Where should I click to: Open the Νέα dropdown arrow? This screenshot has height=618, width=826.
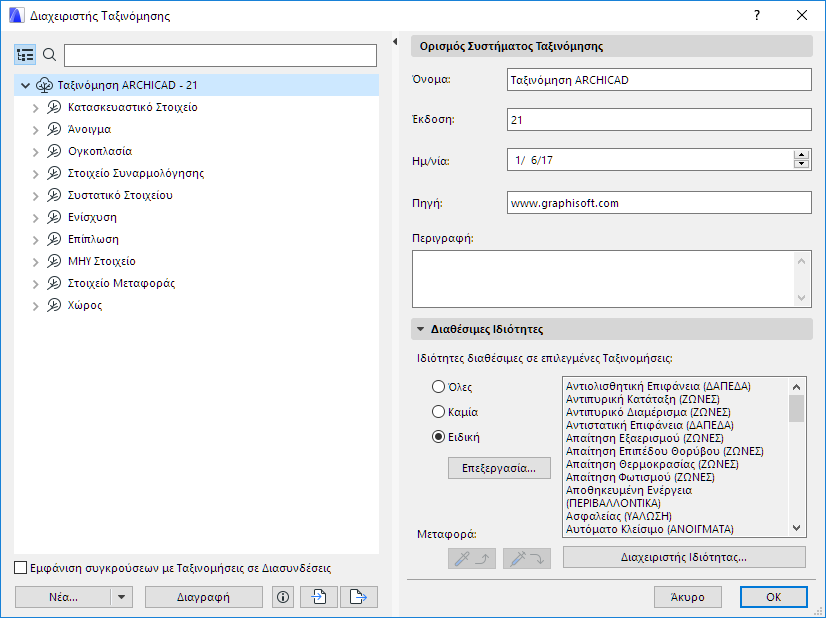[122, 597]
